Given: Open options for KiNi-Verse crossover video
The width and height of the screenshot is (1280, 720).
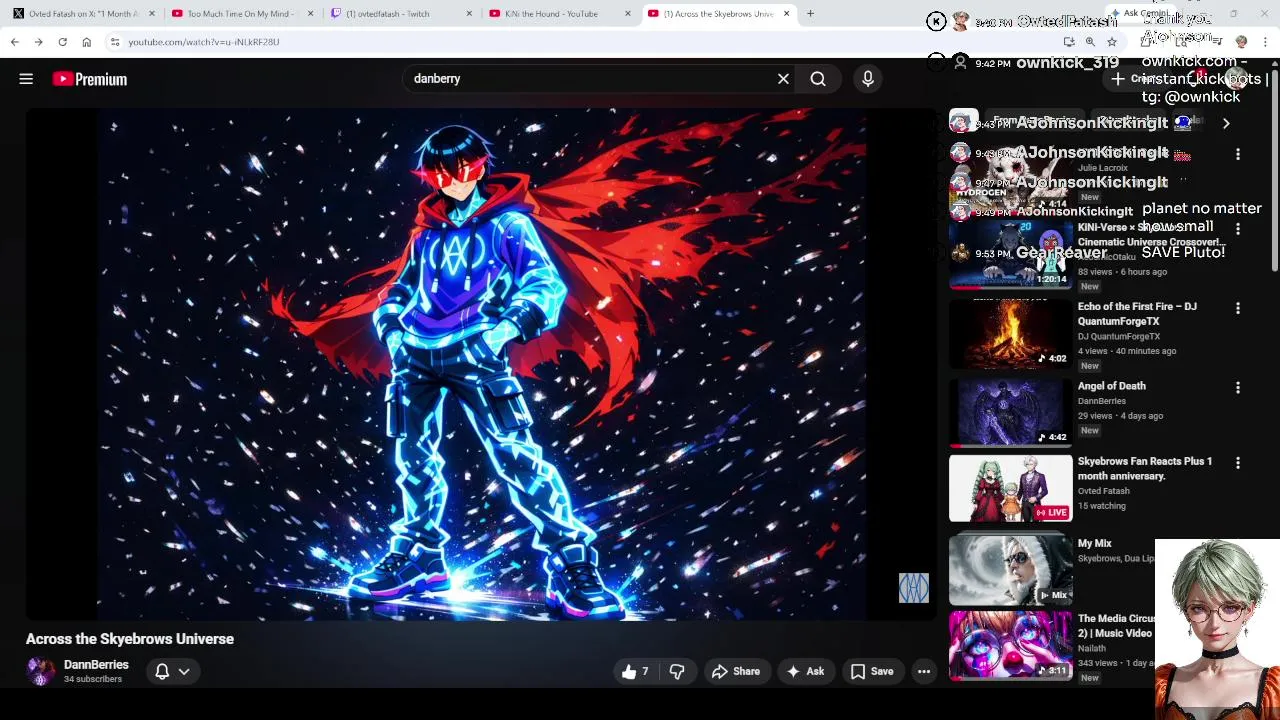Looking at the screenshot, I should click(x=1238, y=229).
